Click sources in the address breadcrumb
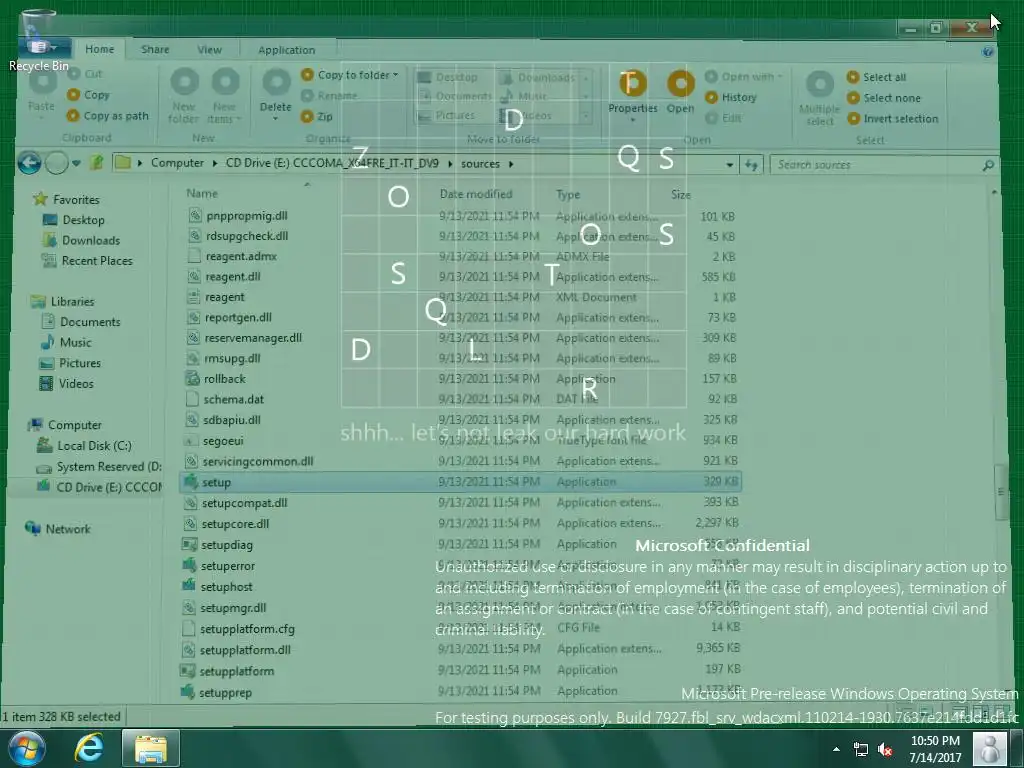The height and width of the screenshot is (768, 1024). pos(480,164)
